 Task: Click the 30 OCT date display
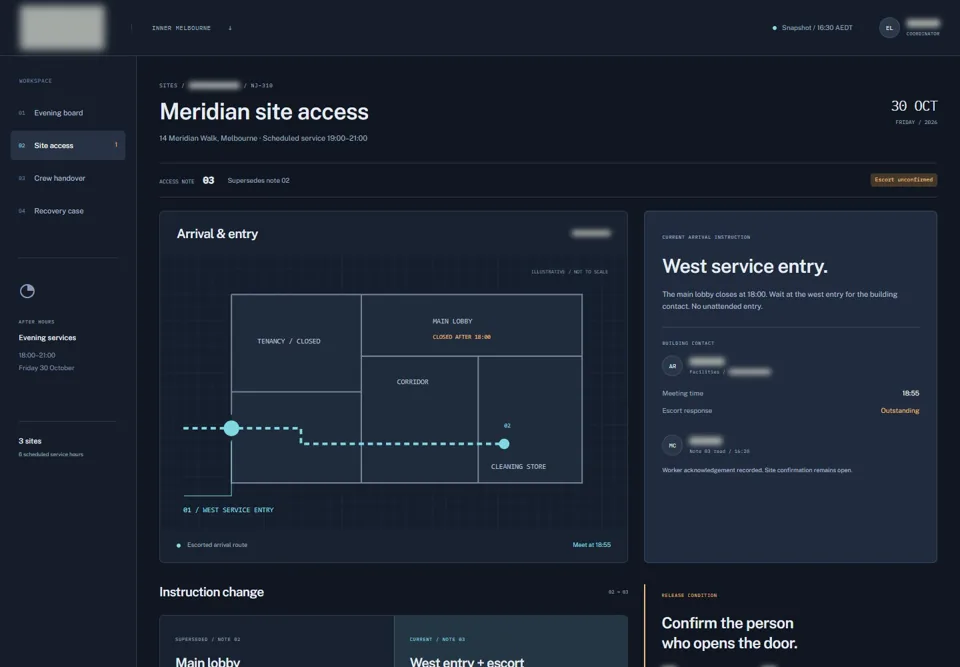point(913,106)
